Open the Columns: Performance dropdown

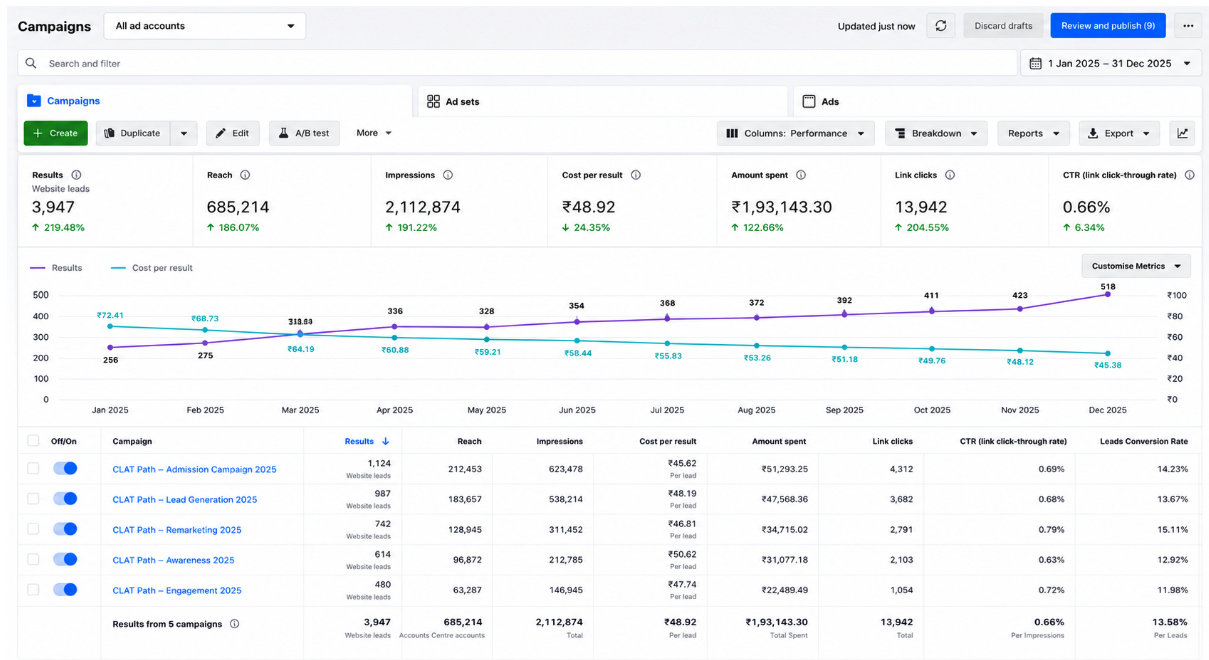pyautogui.click(x=796, y=133)
